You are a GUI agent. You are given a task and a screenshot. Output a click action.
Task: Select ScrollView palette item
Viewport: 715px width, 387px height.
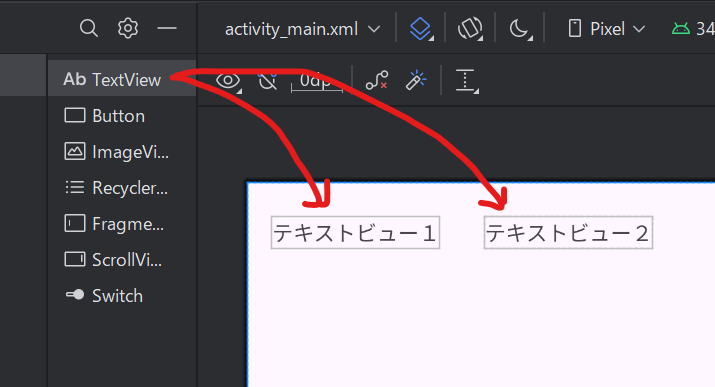(122, 260)
